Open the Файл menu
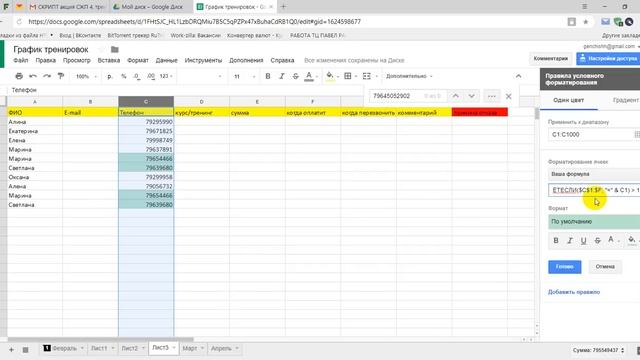The width and height of the screenshot is (640, 360). pos(20,60)
